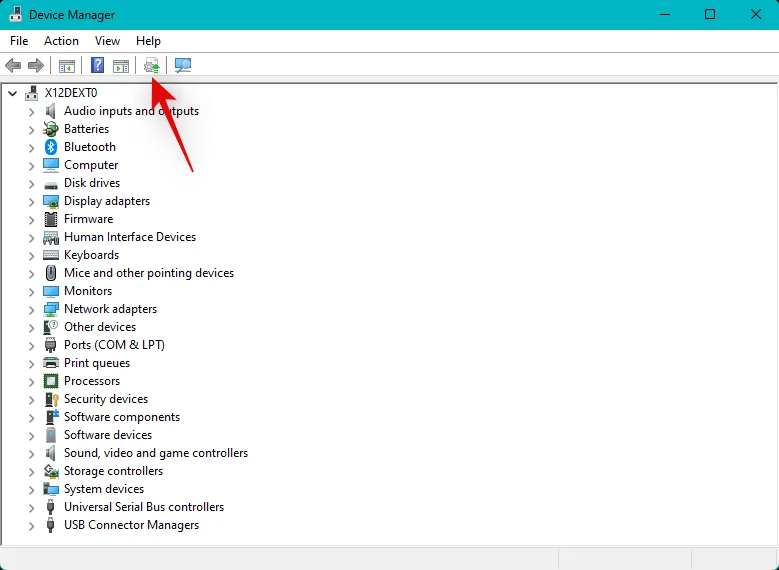Expand the Monitors category chevron
The width and height of the screenshot is (779, 570).
tap(31, 292)
